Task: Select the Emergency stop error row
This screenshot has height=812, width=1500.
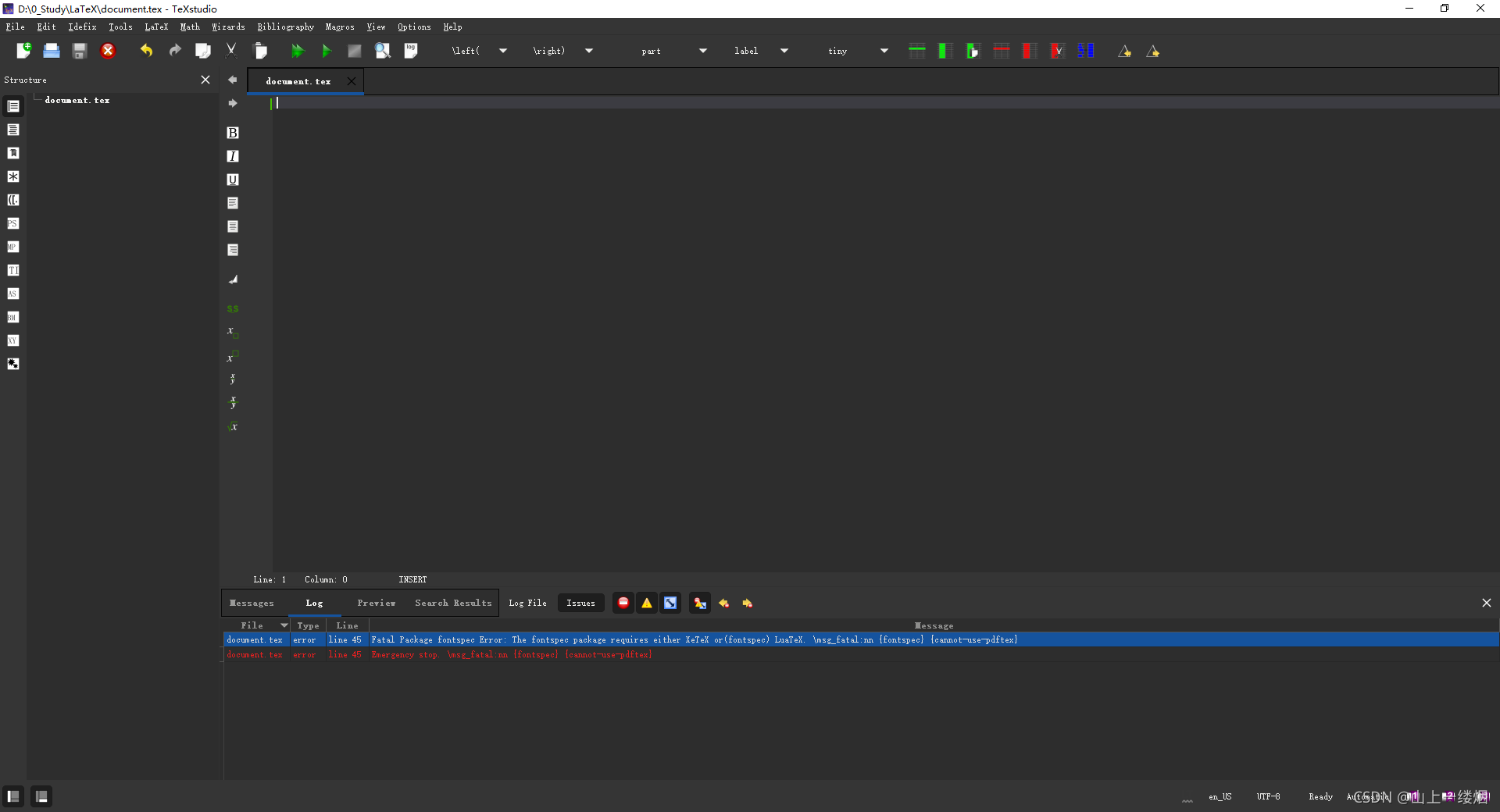Action: pyautogui.click(x=861, y=654)
